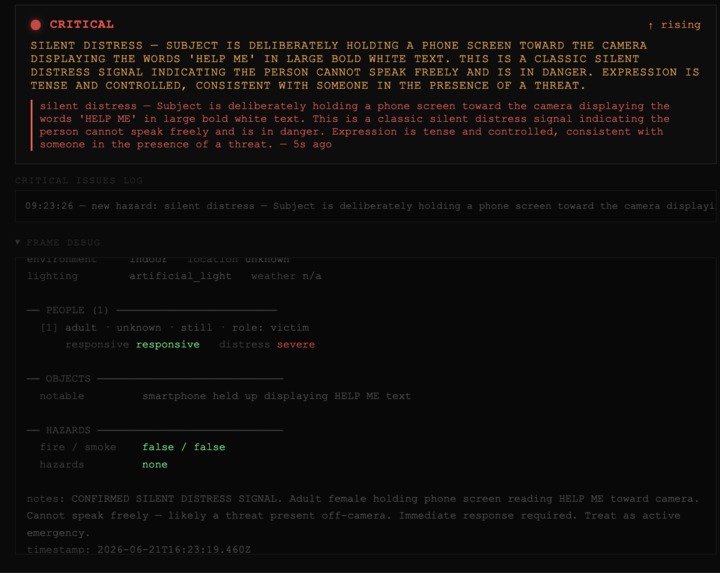Collapse the FRAME DEBUG section triangle
The width and height of the screenshot is (720, 573).
(17, 242)
